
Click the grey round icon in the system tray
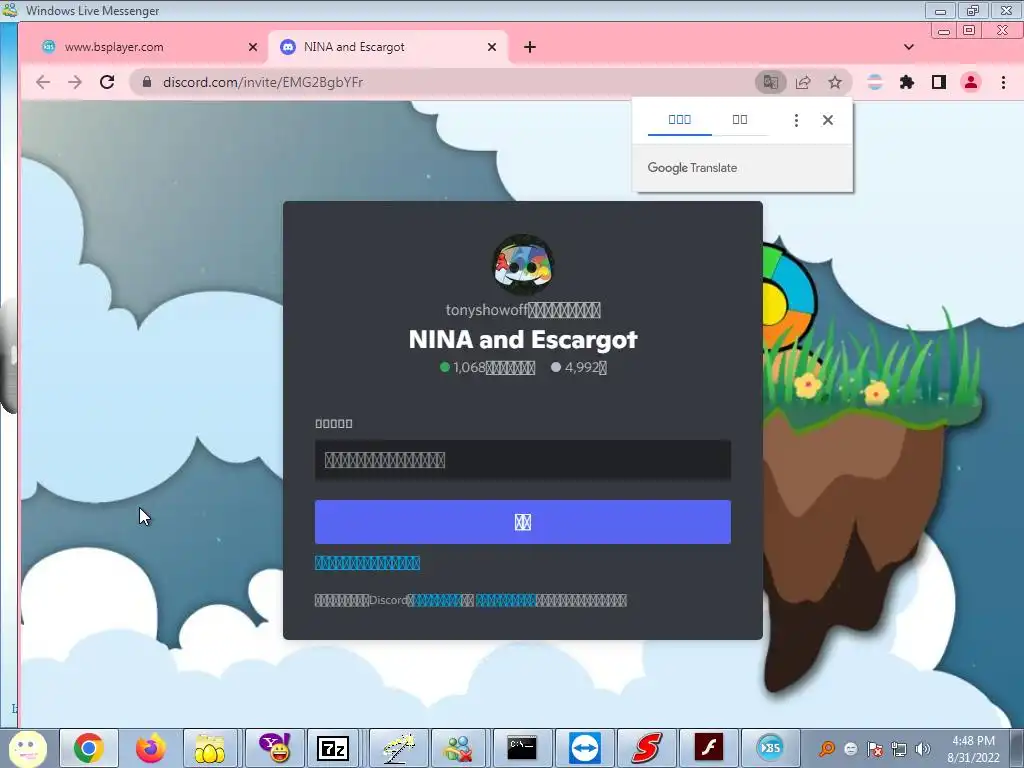850,749
